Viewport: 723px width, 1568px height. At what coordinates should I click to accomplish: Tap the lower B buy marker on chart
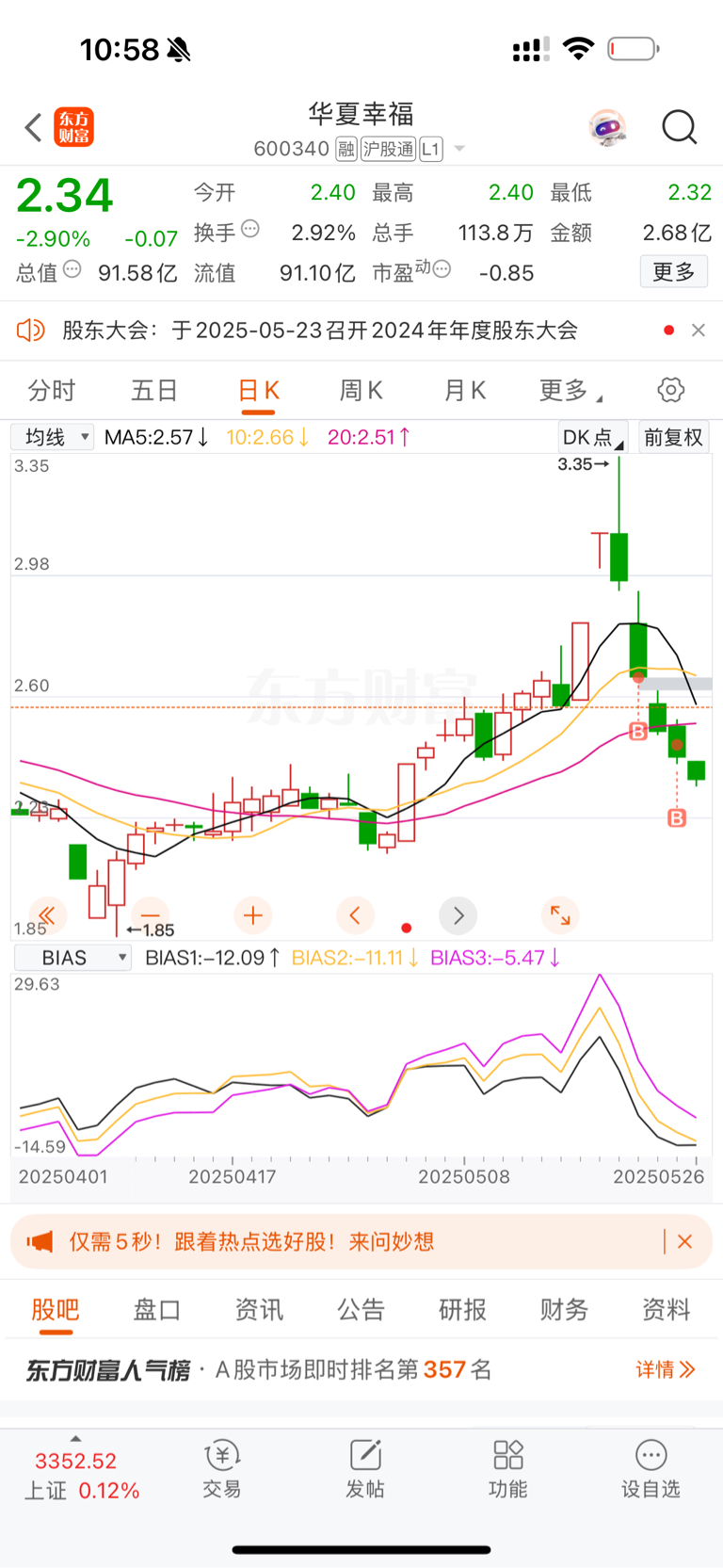(x=677, y=818)
